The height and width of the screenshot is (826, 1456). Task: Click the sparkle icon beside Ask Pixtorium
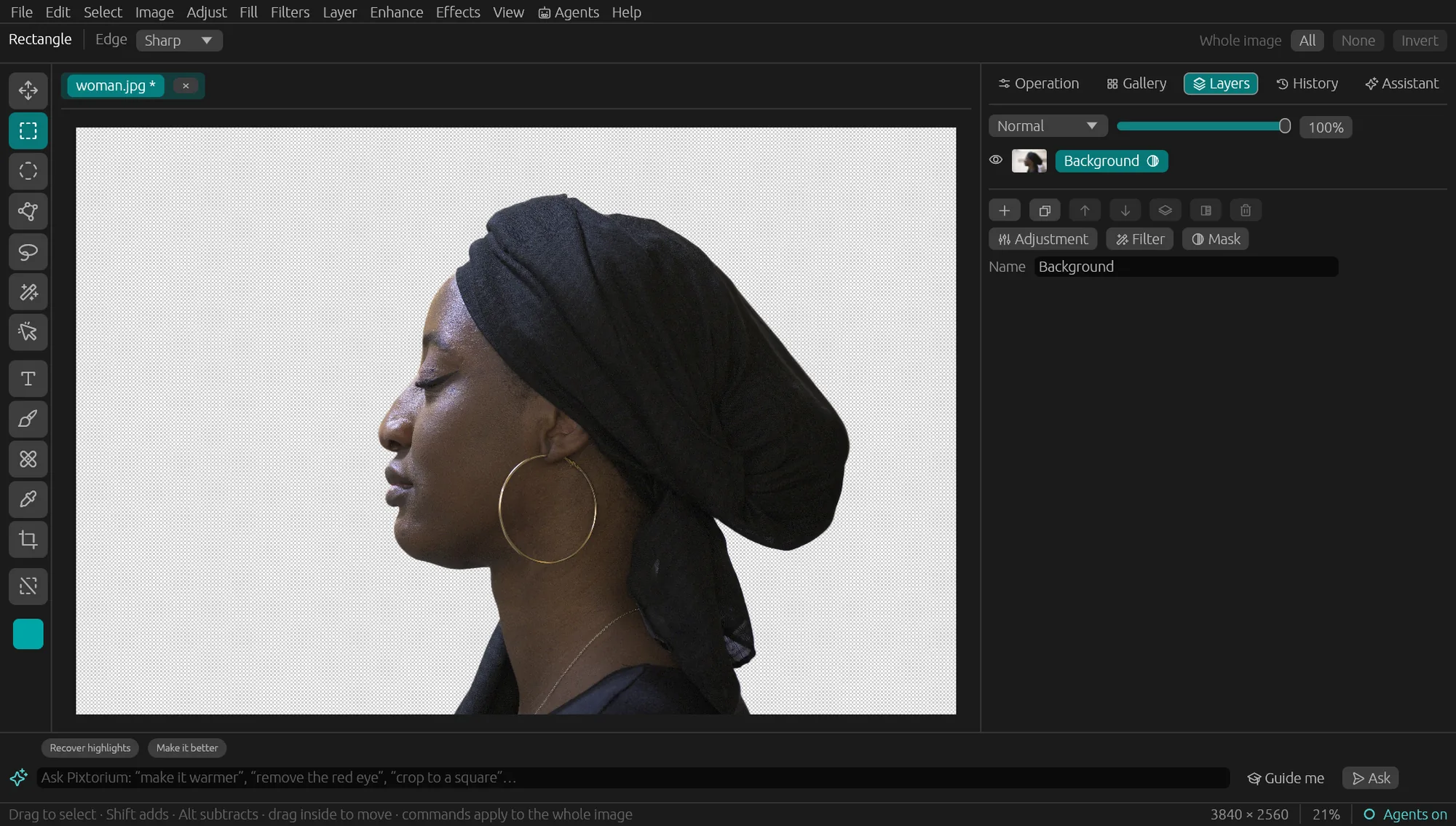pos(18,777)
